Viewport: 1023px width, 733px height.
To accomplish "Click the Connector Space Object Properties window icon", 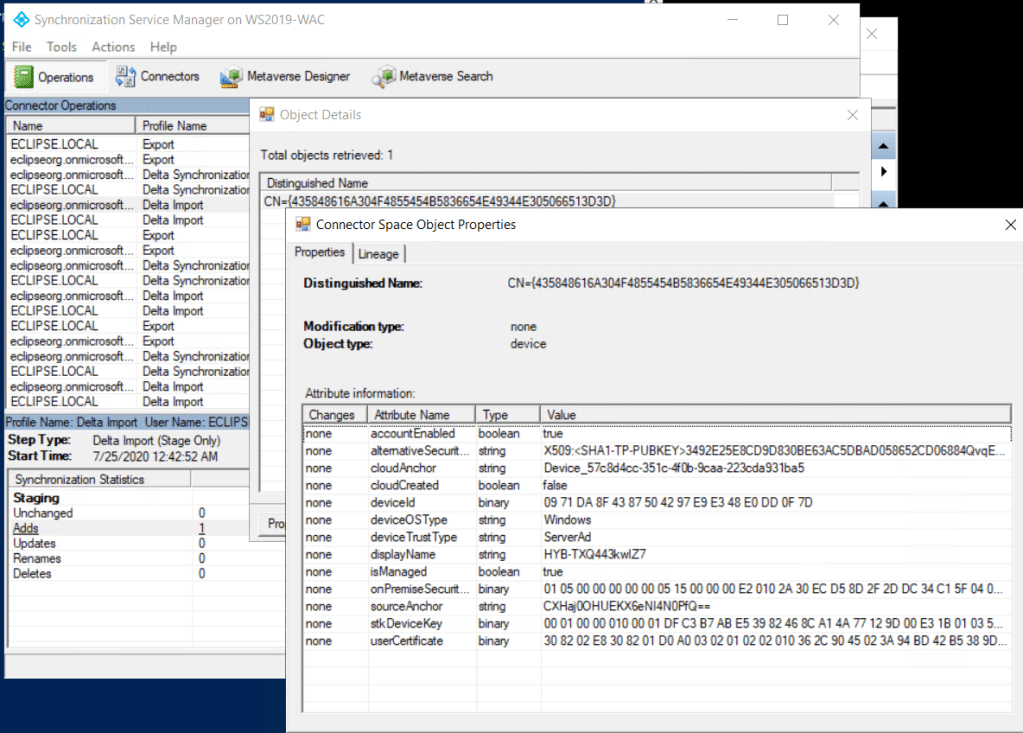I will click(301, 225).
